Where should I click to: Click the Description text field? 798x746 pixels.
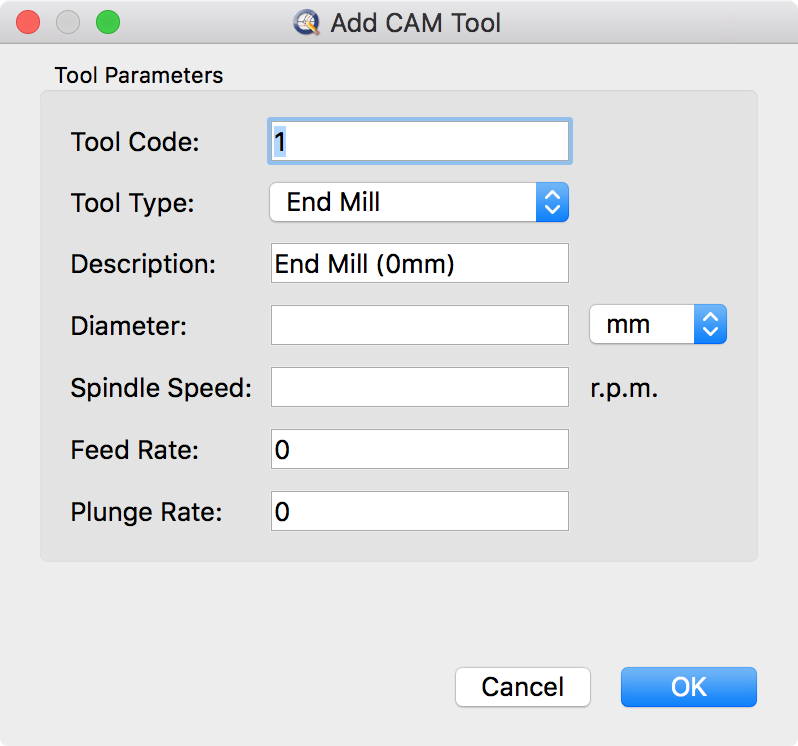tap(420, 264)
